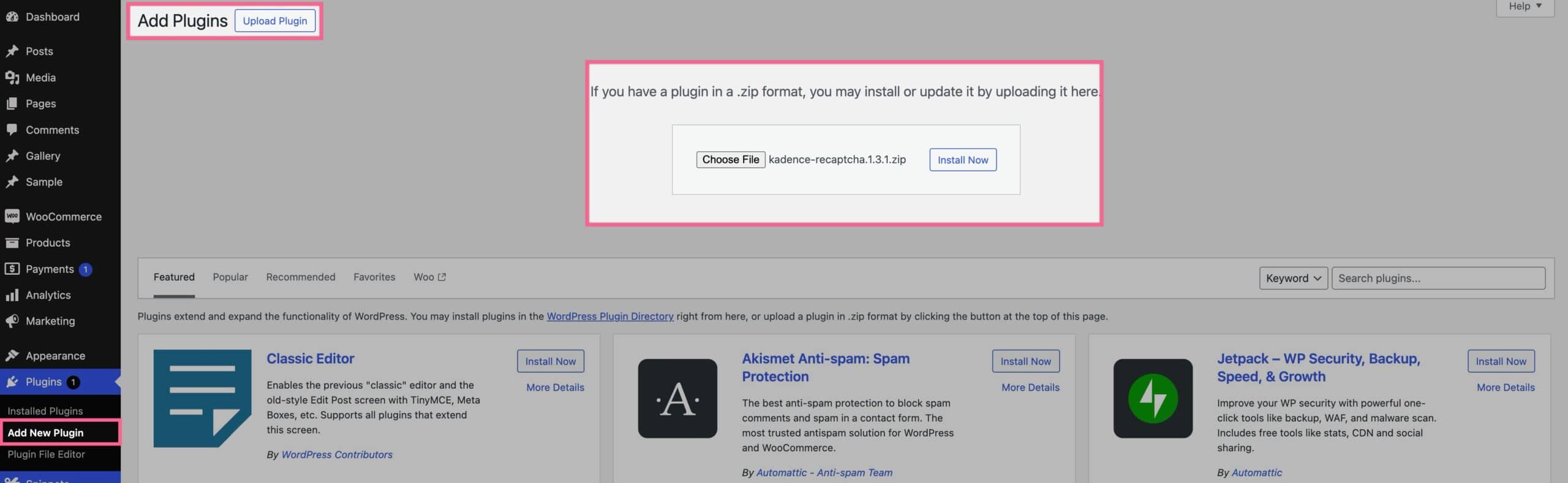Image resolution: width=1568 pixels, height=483 pixels.
Task: Open the Jetpack plugin title link
Action: 1319,368
